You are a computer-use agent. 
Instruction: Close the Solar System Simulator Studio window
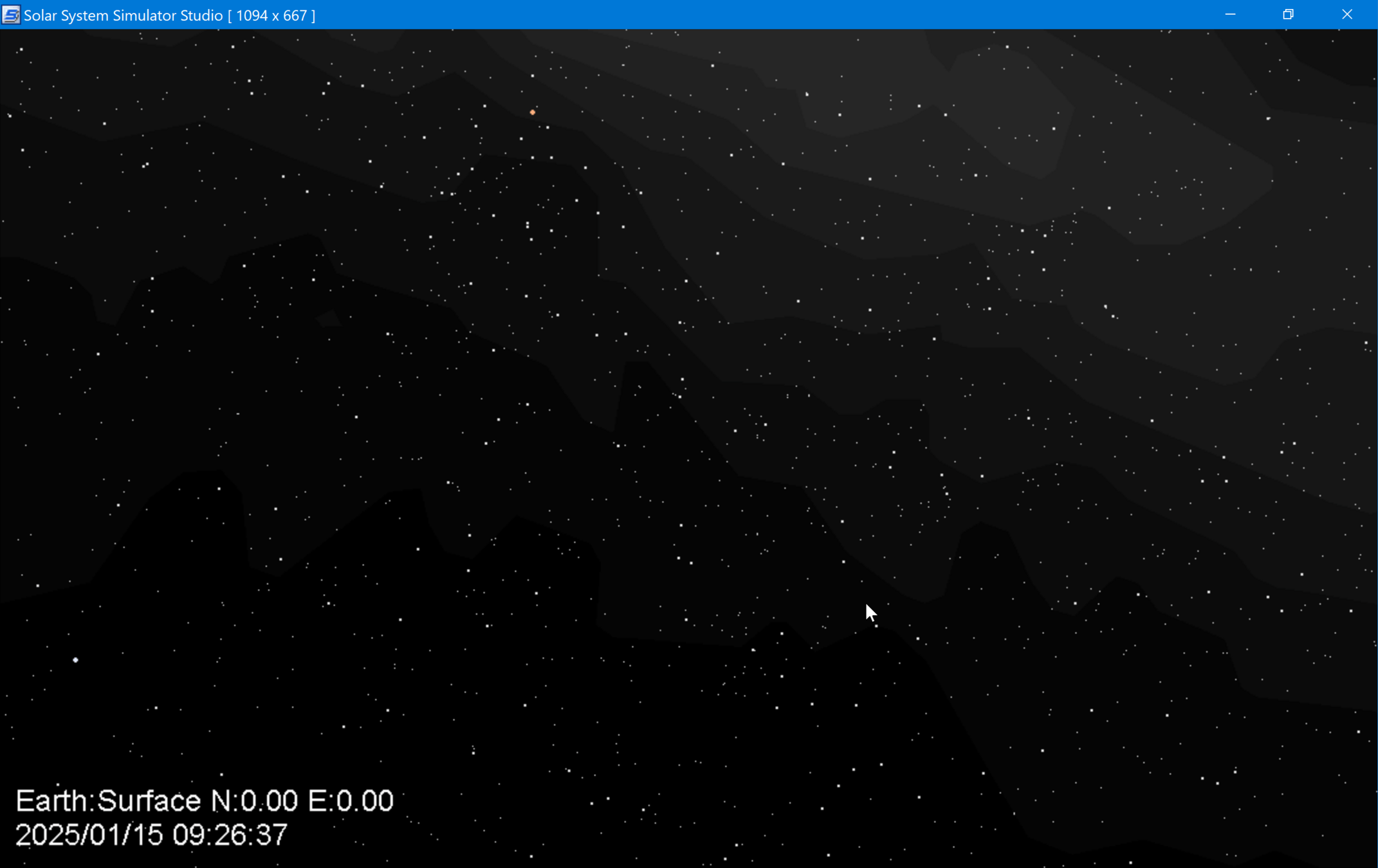tap(1347, 15)
